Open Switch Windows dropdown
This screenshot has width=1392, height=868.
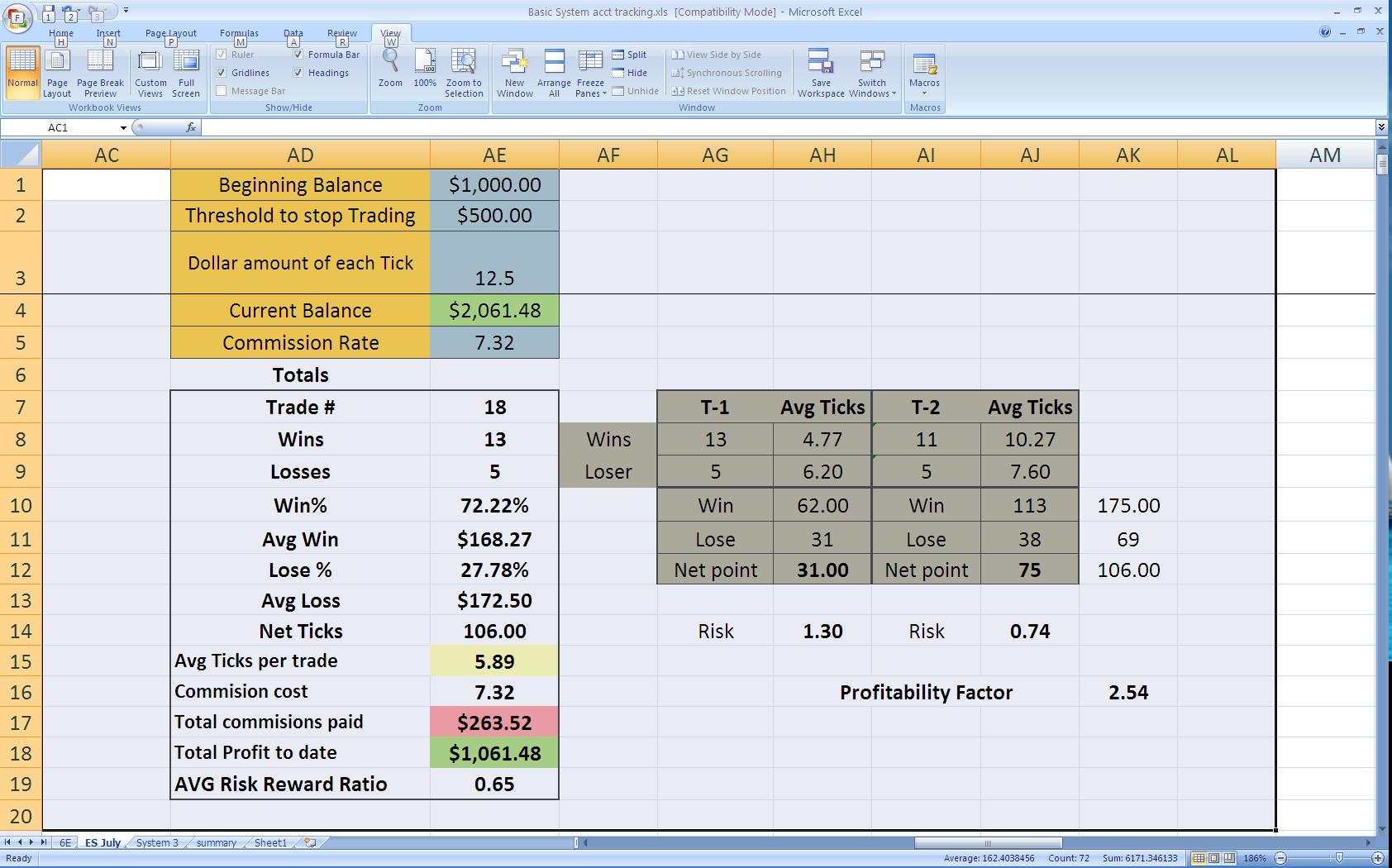872,73
